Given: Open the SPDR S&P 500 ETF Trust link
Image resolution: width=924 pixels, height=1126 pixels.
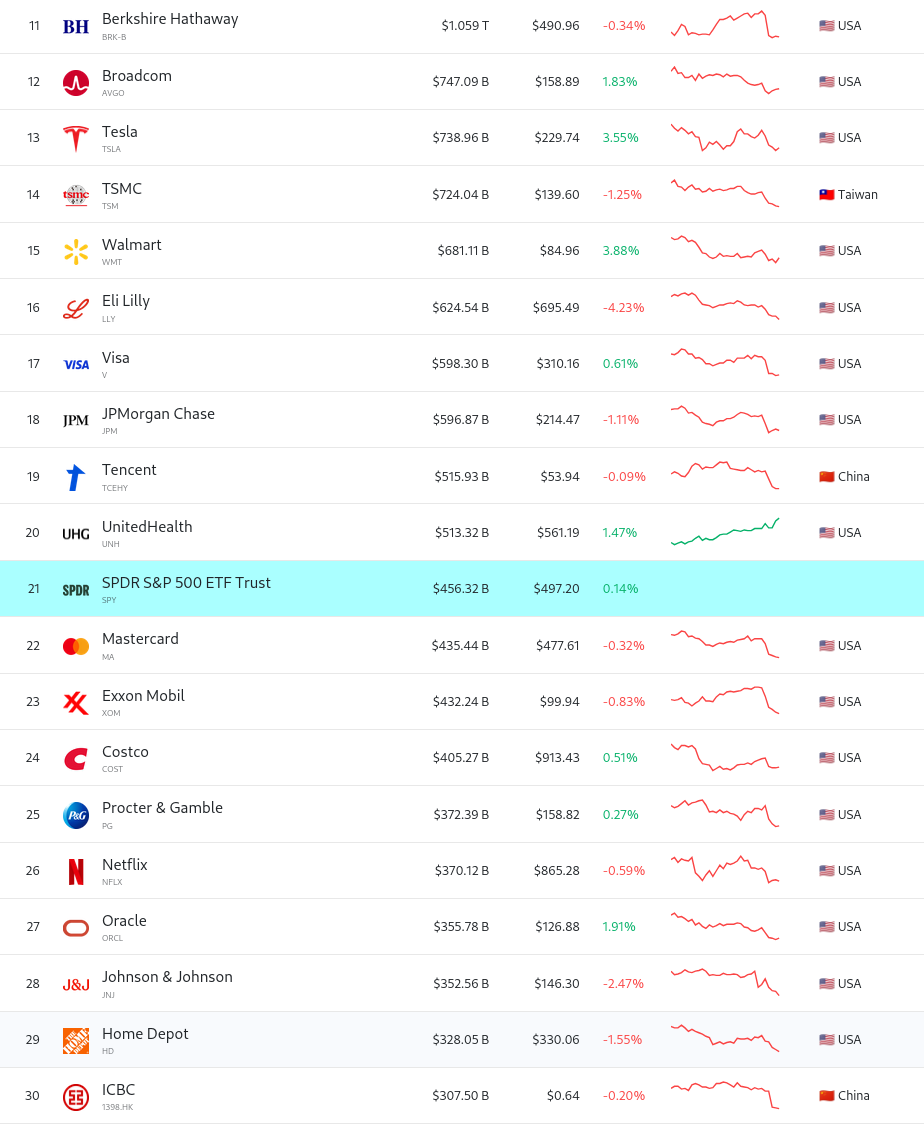Looking at the screenshot, I should point(187,582).
